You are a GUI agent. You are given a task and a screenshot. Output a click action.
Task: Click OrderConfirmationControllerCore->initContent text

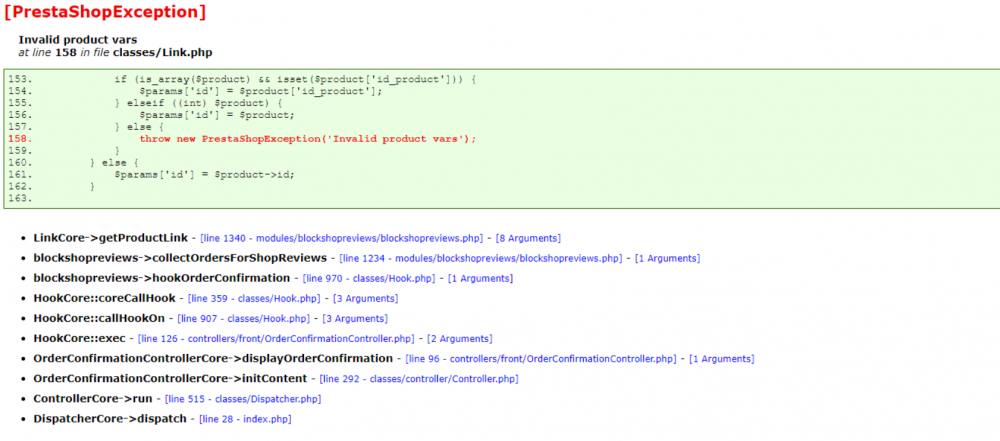click(x=170, y=379)
